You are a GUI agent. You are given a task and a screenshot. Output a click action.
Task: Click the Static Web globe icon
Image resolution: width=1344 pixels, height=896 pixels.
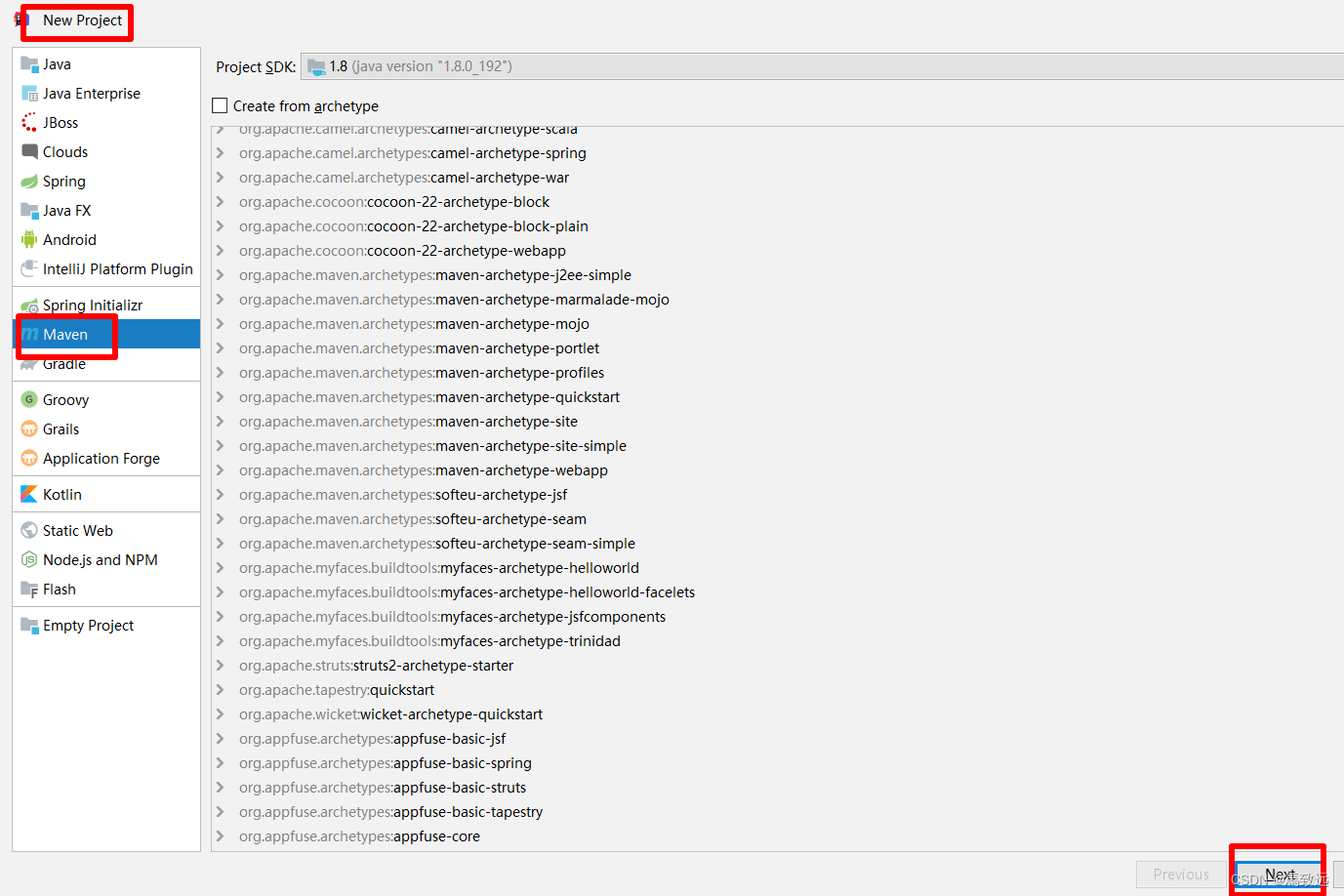point(29,531)
